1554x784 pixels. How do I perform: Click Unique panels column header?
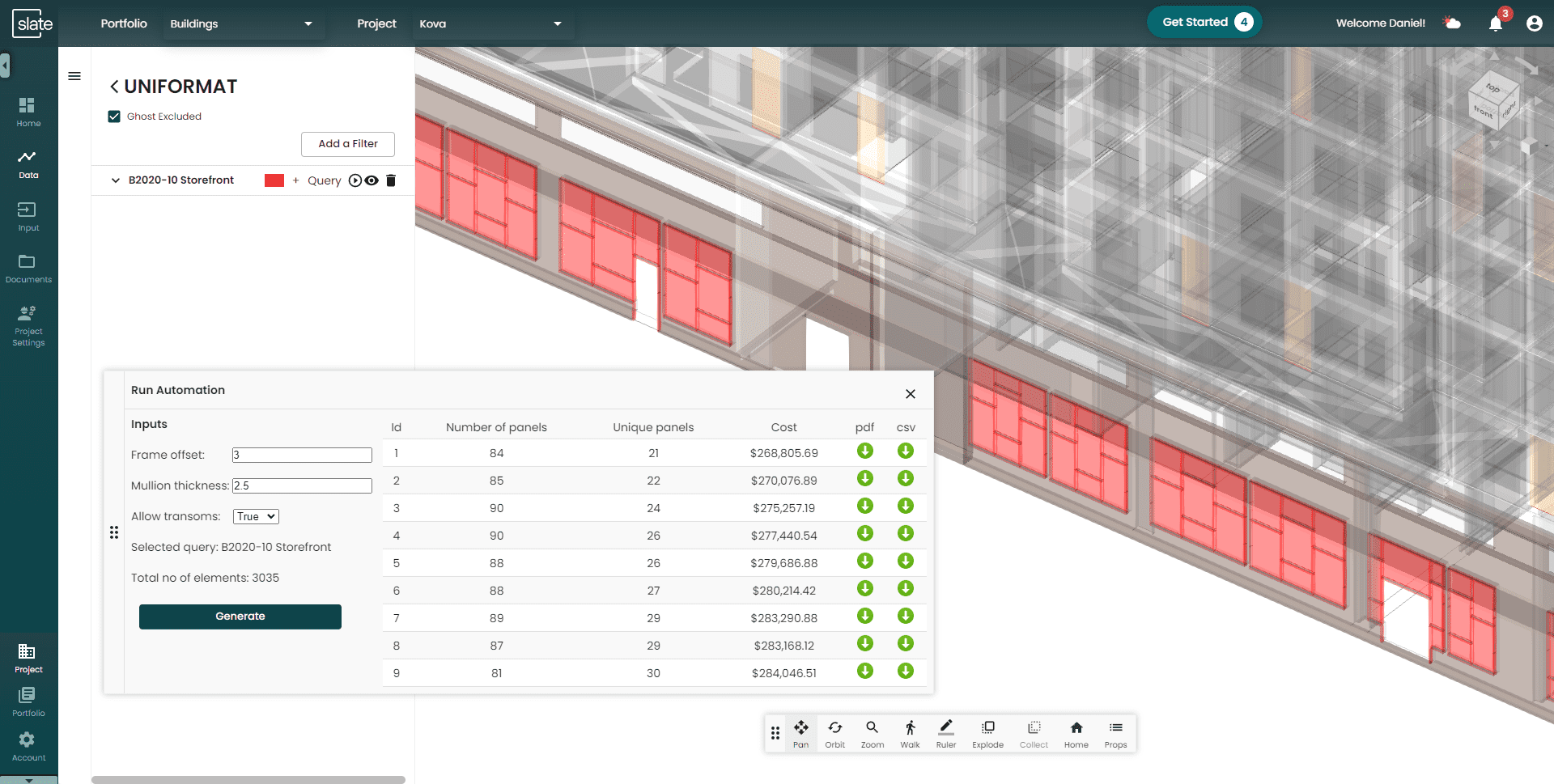coord(653,427)
